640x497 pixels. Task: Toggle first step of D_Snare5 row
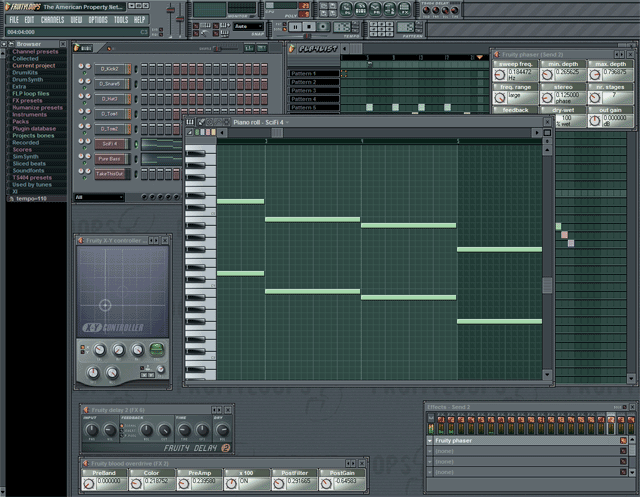pos(144,84)
